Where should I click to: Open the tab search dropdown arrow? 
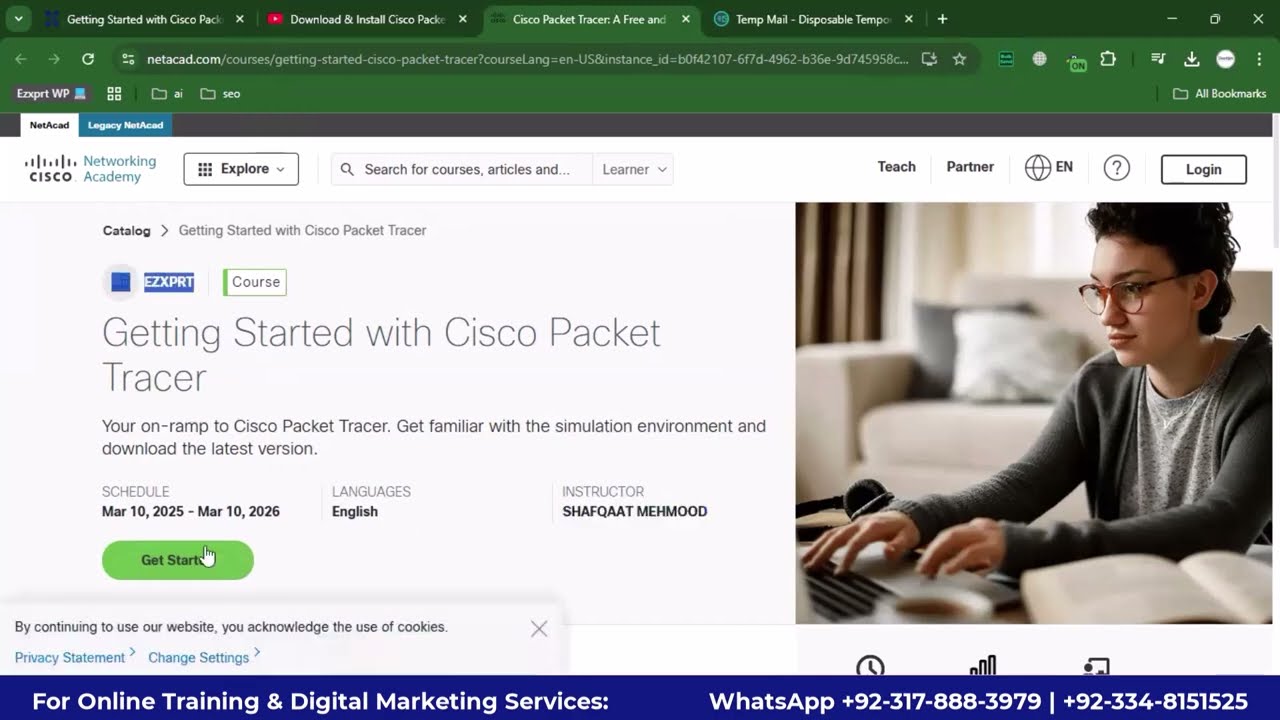[x=18, y=19]
